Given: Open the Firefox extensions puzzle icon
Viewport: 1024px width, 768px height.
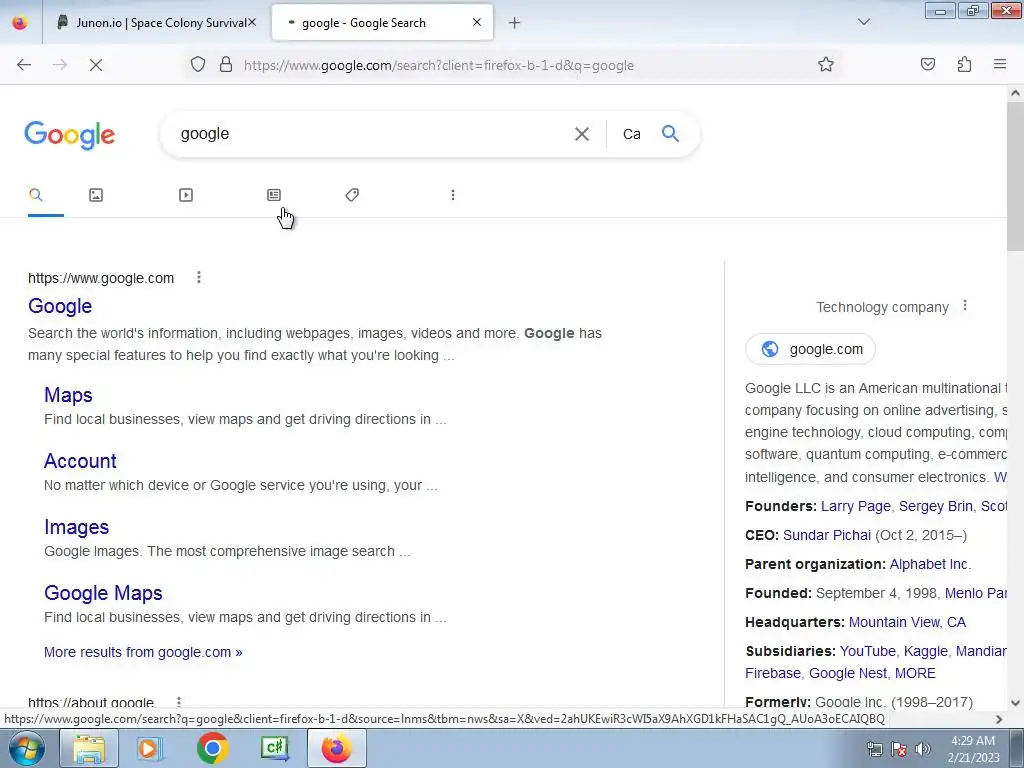Looking at the screenshot, I should [x=964, y=65].
